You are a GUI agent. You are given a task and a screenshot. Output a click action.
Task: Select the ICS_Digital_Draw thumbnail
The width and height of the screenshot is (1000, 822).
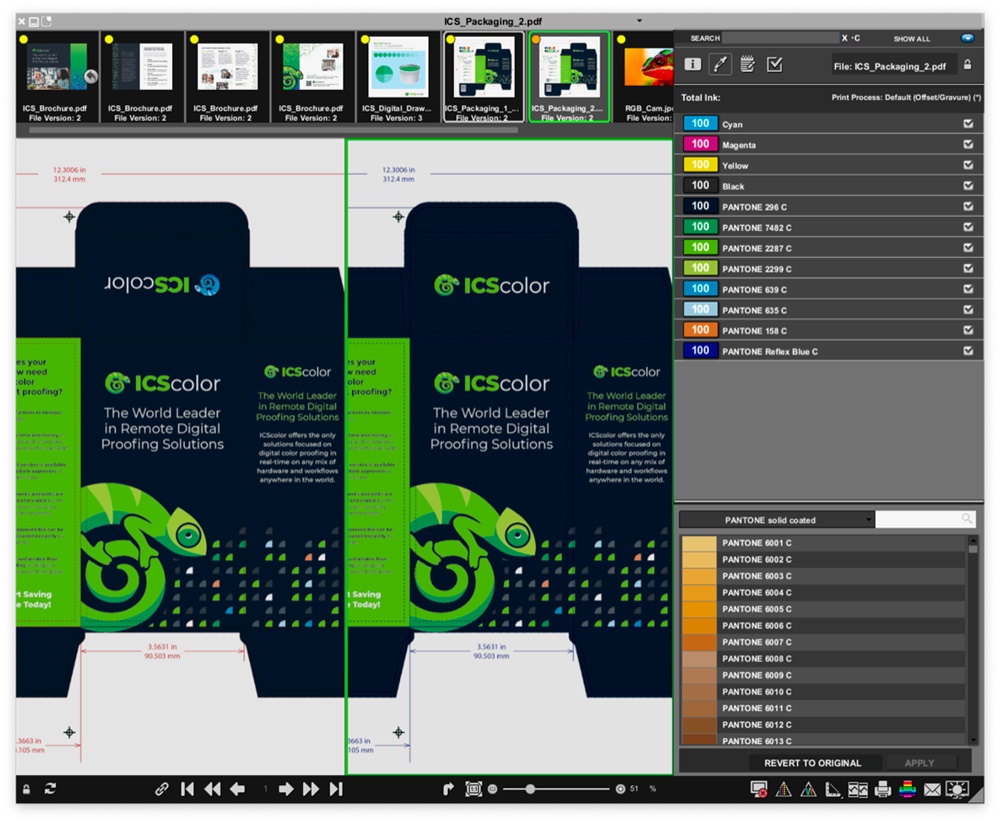pyautogui.click(x=398, y=77)
